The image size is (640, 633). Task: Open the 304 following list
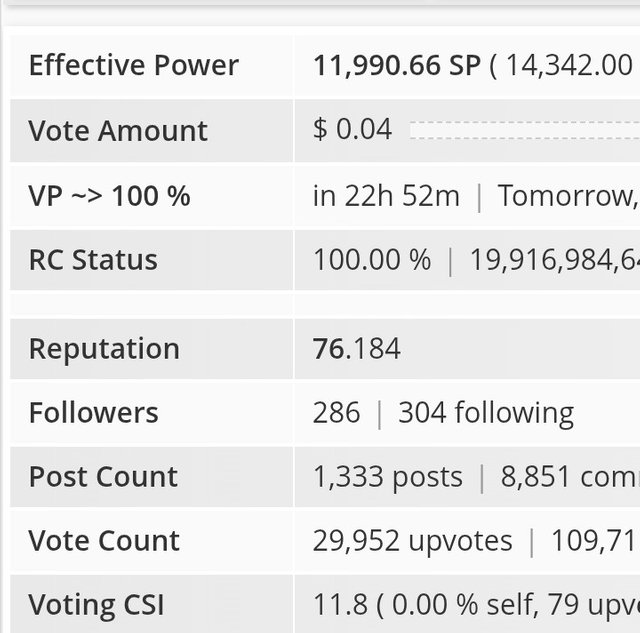pyautogui.click(x=486, y=413)
